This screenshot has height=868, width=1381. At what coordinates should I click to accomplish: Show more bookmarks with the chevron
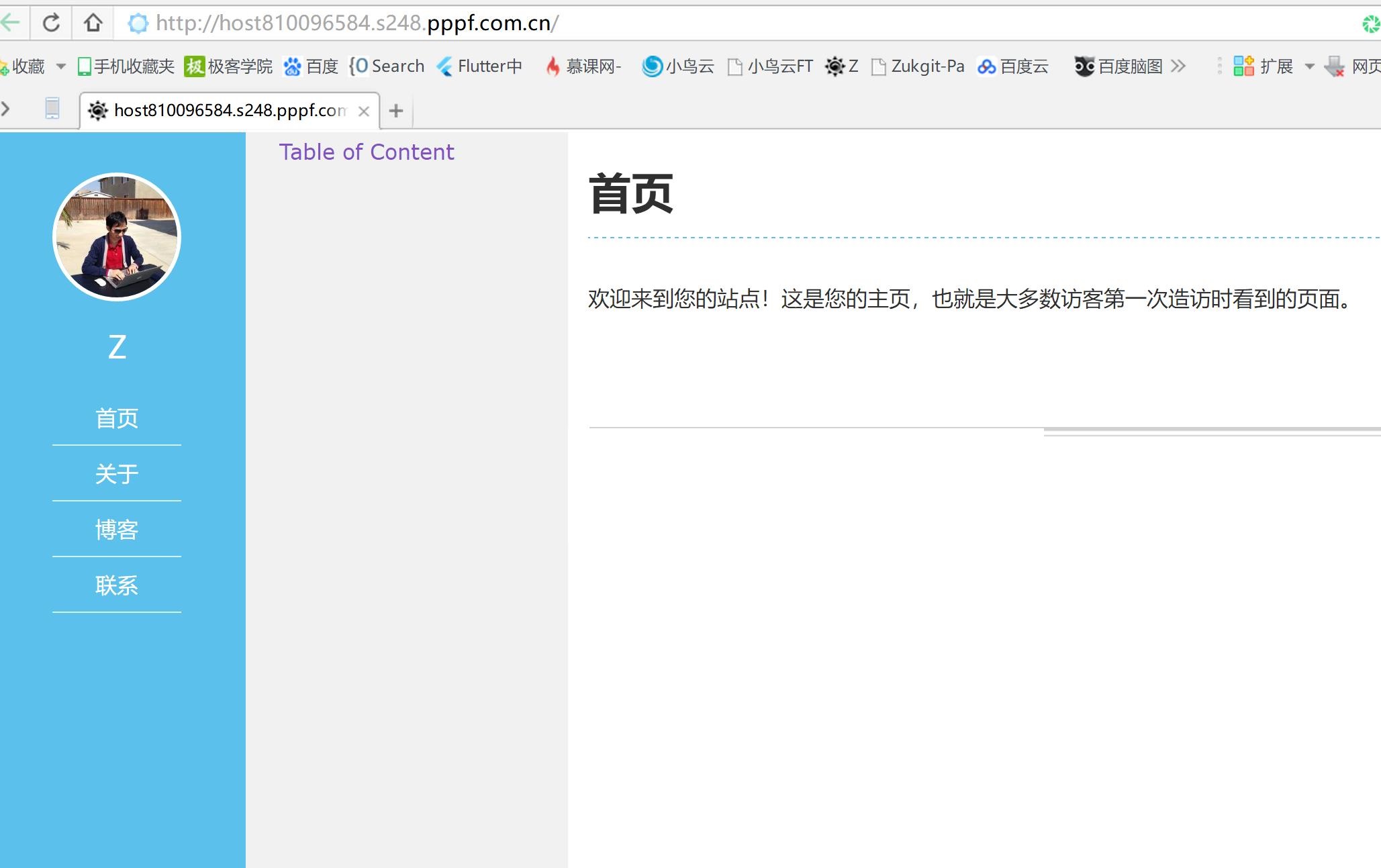pos(1178,66)
